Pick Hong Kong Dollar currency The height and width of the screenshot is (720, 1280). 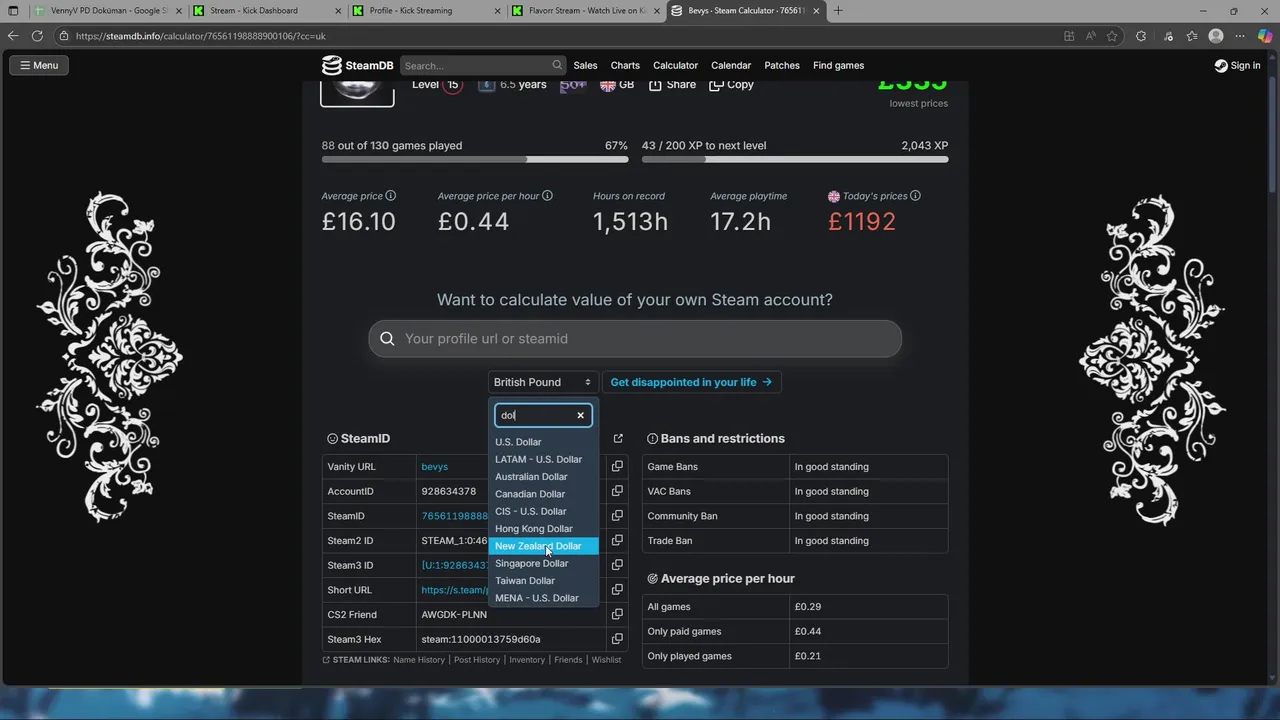[543, 529]
